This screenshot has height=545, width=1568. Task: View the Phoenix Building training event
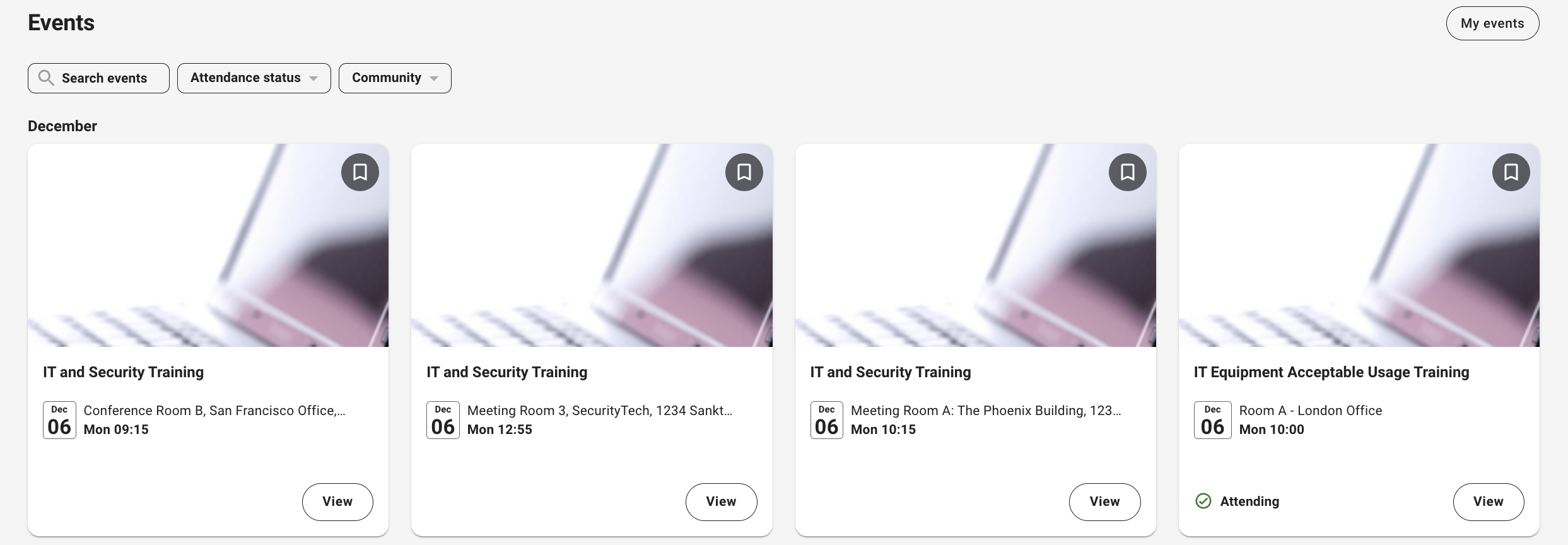click(1104, 502)
